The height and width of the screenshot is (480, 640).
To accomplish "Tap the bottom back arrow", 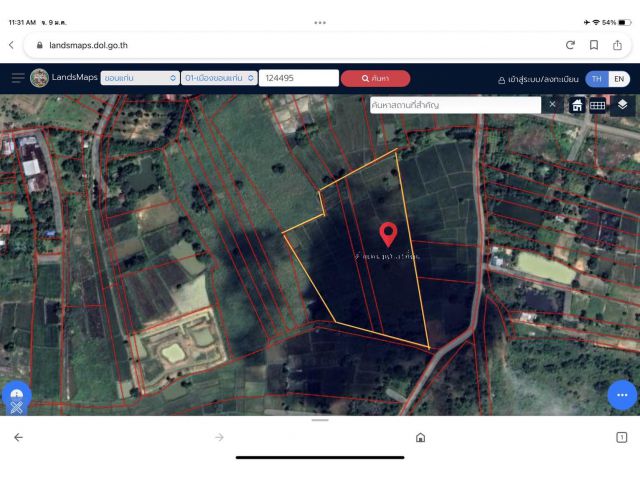I will point(18,438).
